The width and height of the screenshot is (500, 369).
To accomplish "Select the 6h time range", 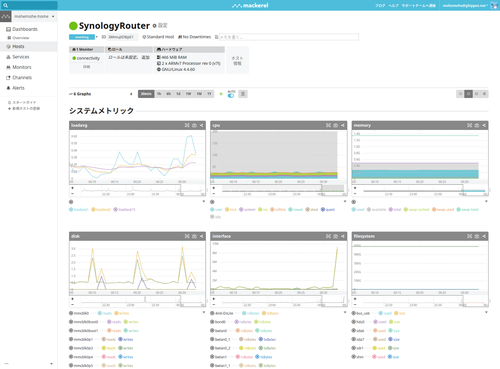I will coord(169,94).
